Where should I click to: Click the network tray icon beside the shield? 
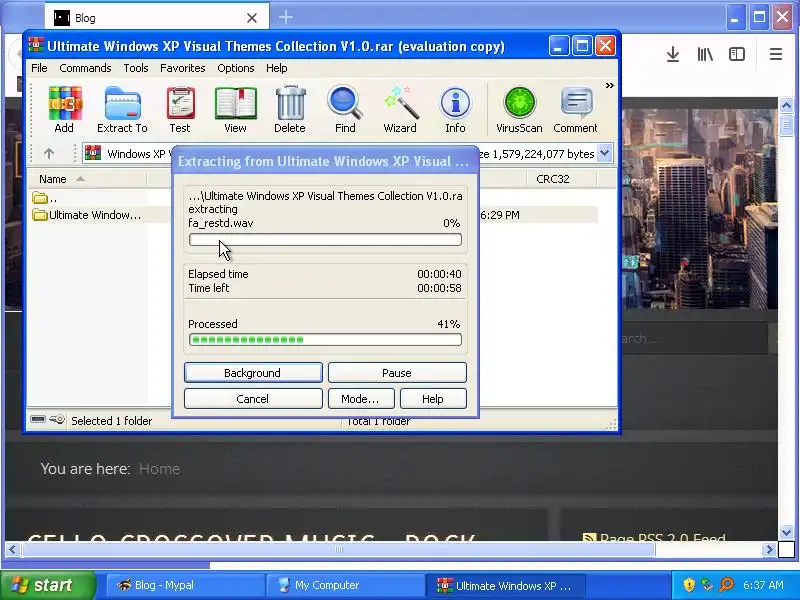click(x=707, y=585)
